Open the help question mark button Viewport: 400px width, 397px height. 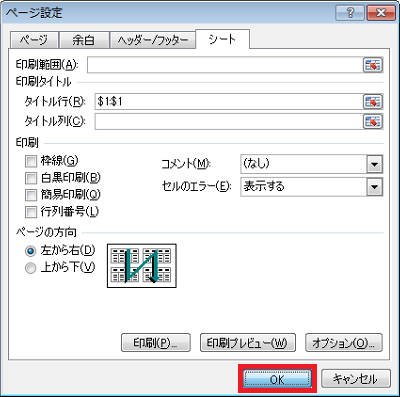(350, 13)
